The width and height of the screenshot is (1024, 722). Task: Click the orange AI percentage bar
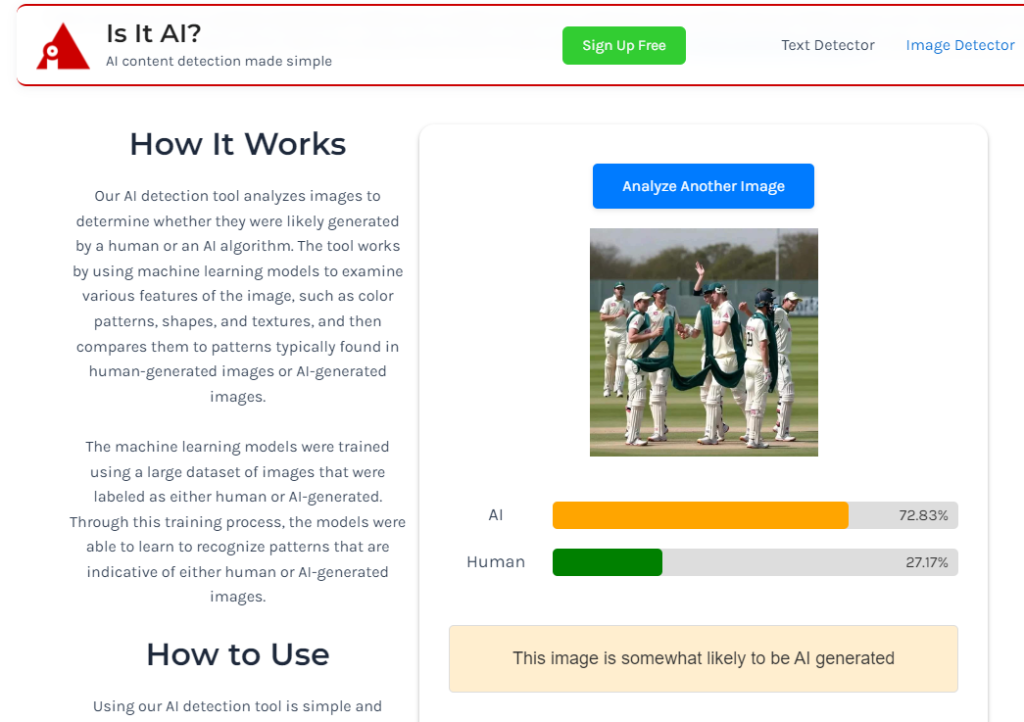[x=700, y=515]
